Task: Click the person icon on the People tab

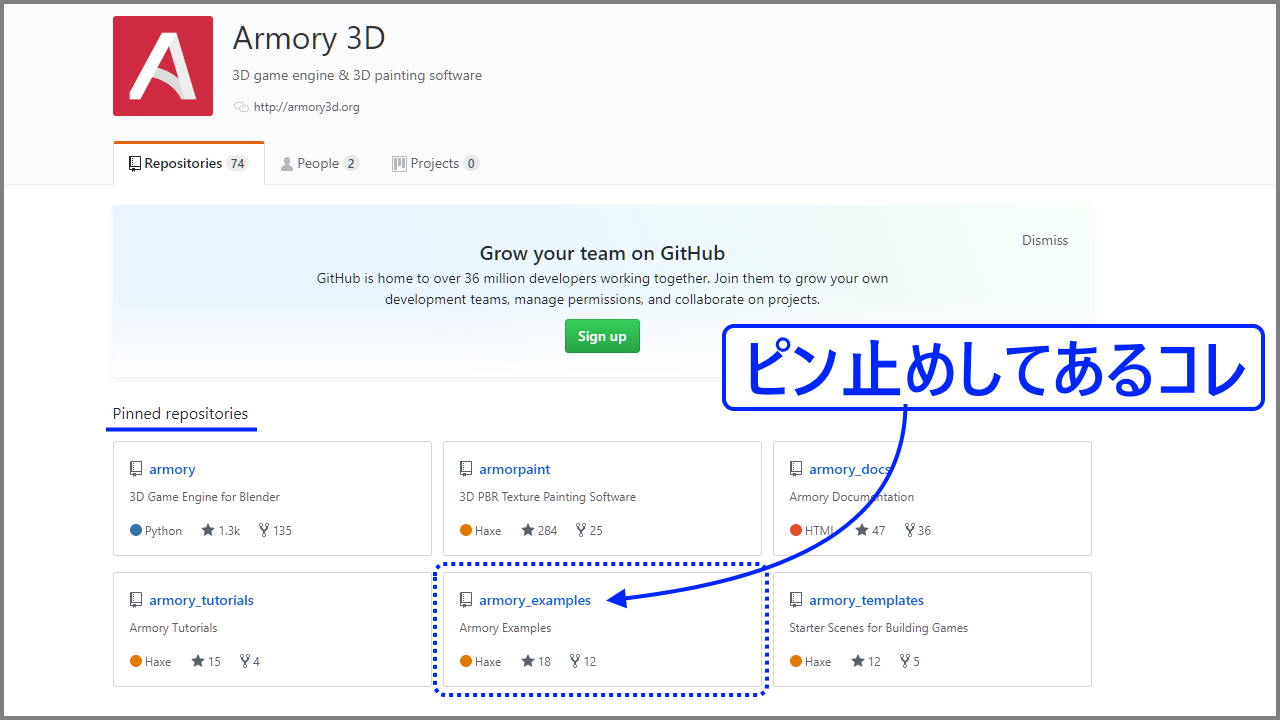Action: 287,162
